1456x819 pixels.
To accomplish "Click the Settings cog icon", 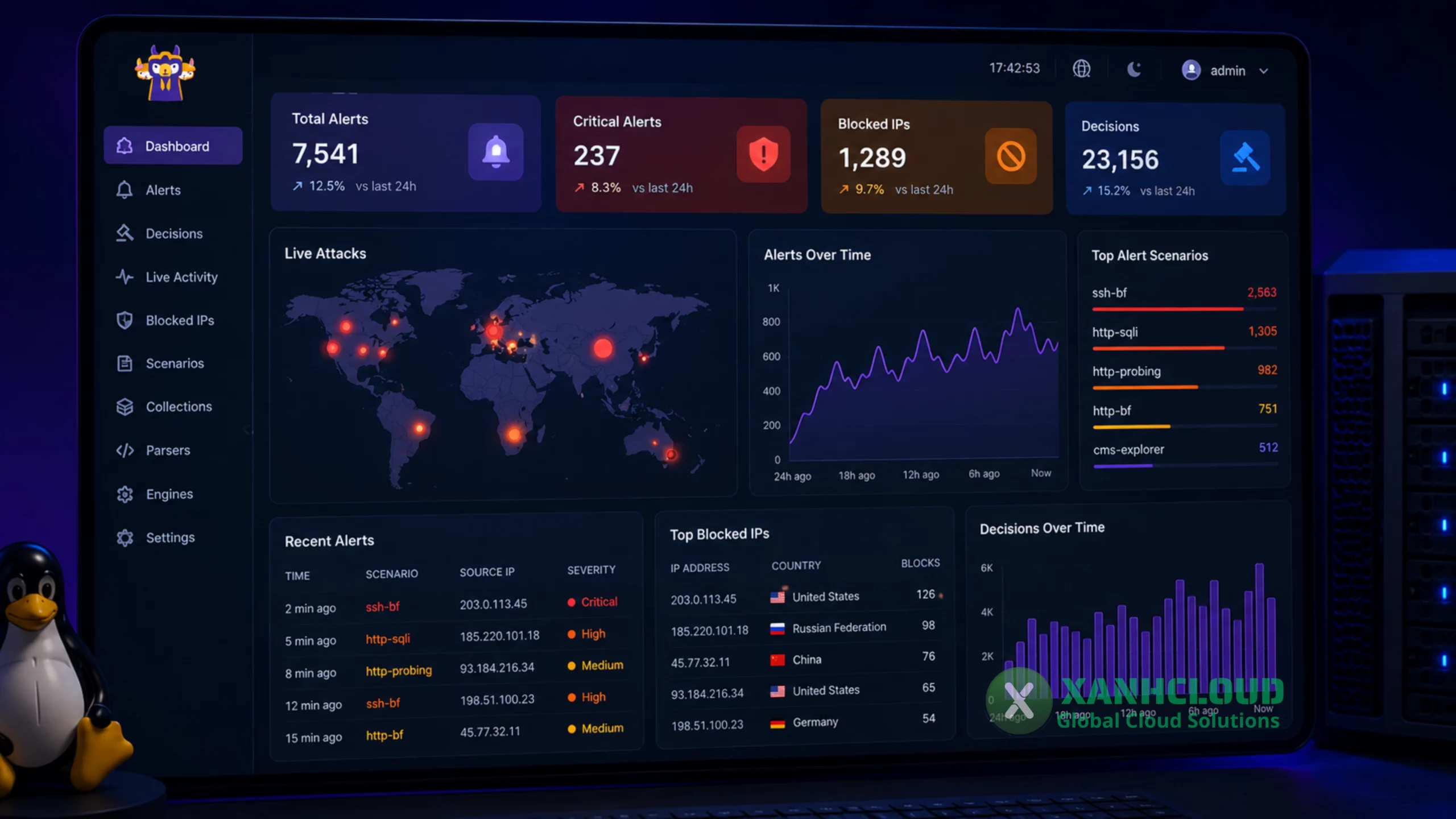I will pos(125,537).
